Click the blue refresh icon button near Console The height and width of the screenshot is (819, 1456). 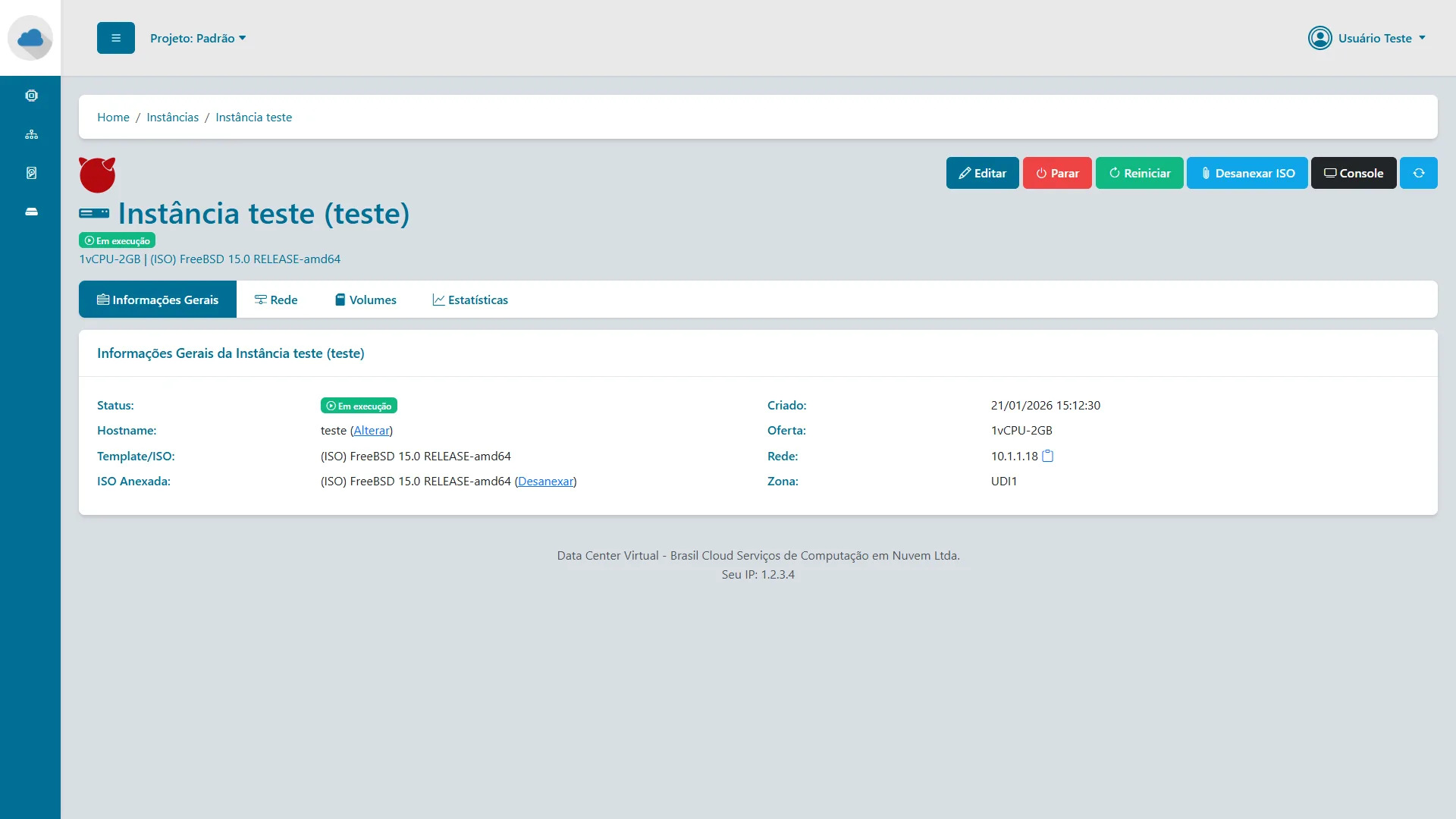[1419, 173]
